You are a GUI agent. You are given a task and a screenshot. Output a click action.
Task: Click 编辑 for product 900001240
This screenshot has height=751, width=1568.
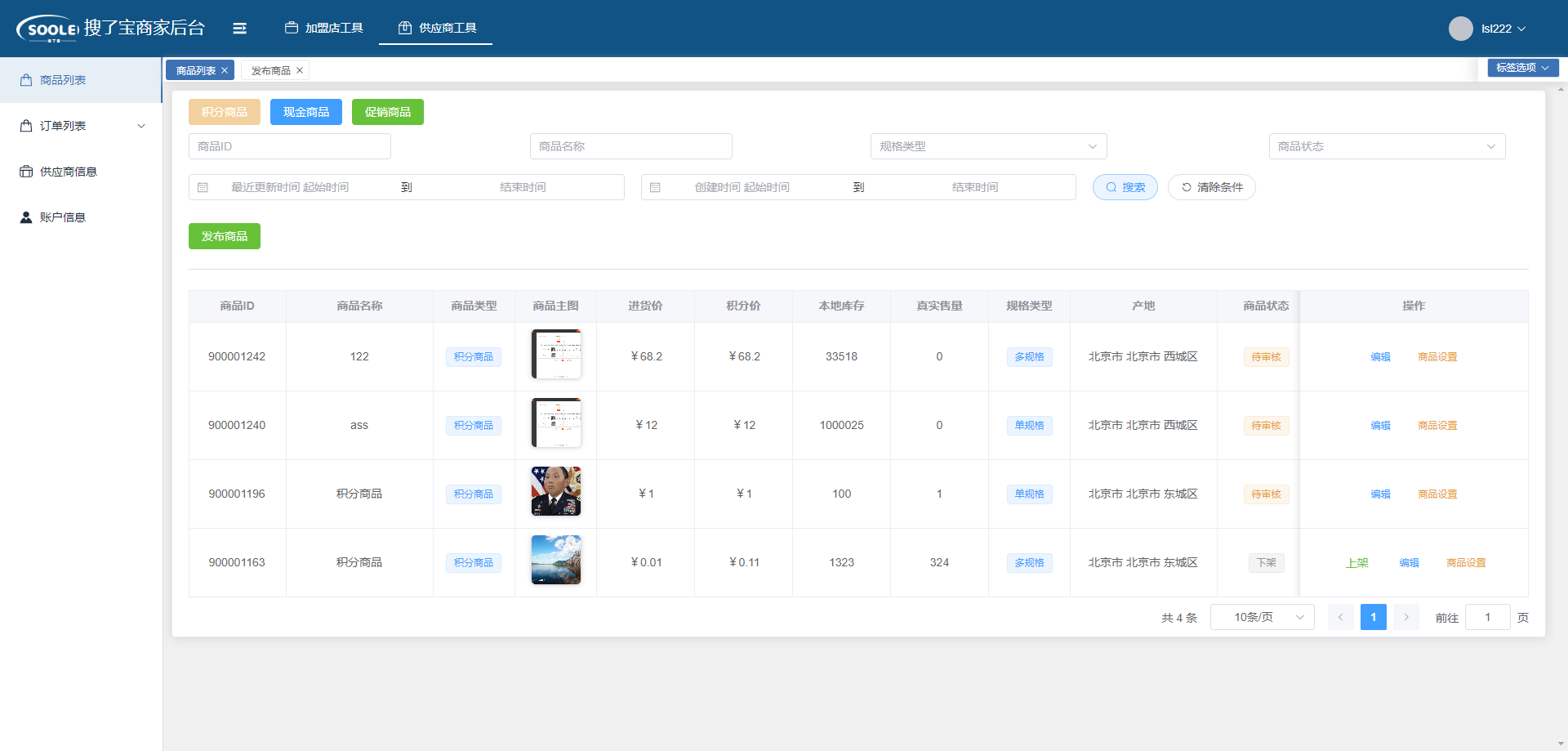[1381, 426]
